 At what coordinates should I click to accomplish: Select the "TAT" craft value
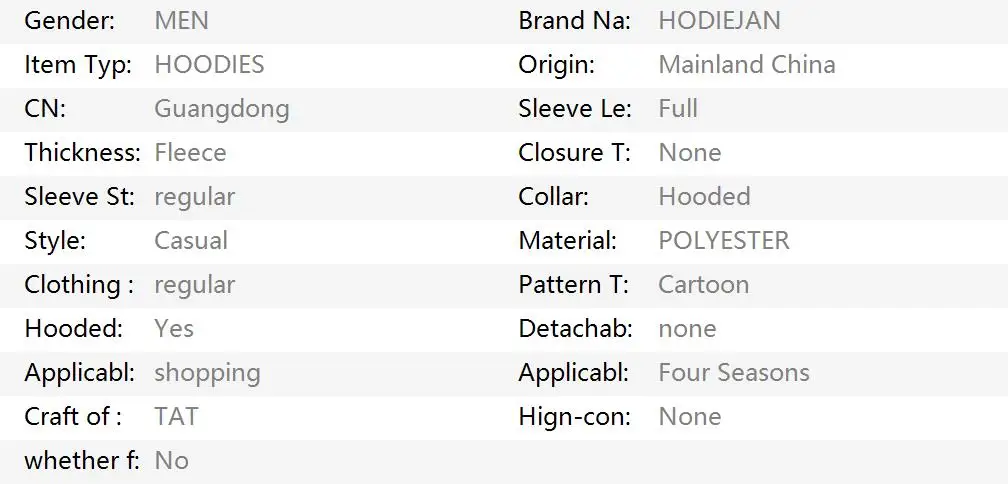[x=176, y=417]
